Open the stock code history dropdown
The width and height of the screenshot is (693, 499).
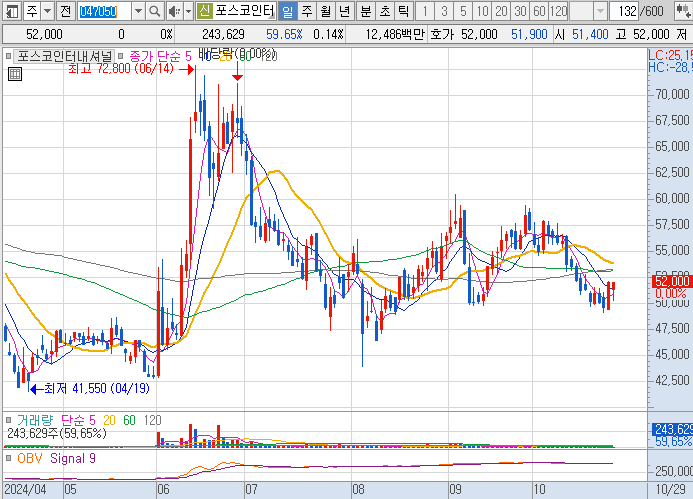pos(138,11)
